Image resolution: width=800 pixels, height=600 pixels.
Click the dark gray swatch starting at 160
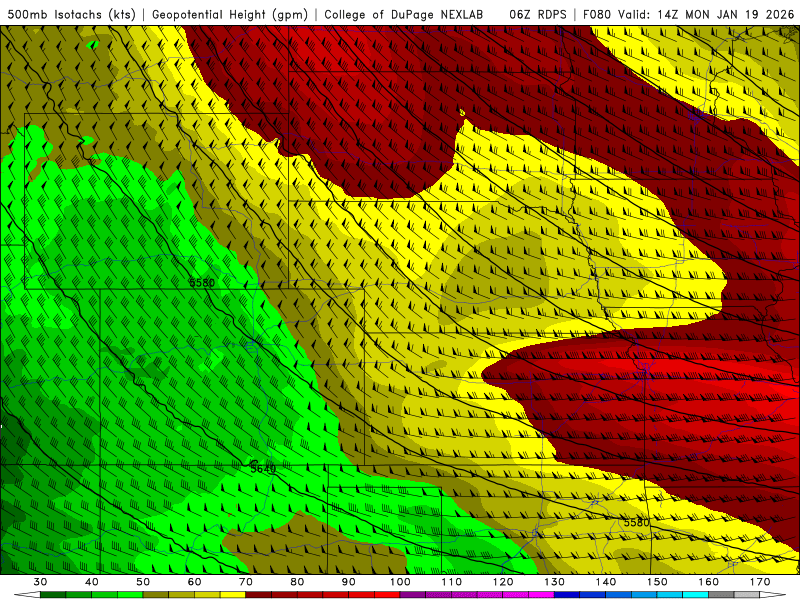point(721,595)
